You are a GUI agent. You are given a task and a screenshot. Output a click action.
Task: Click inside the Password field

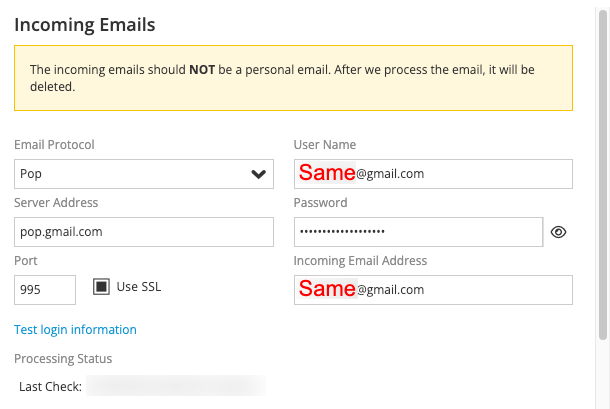coord(418,232)
